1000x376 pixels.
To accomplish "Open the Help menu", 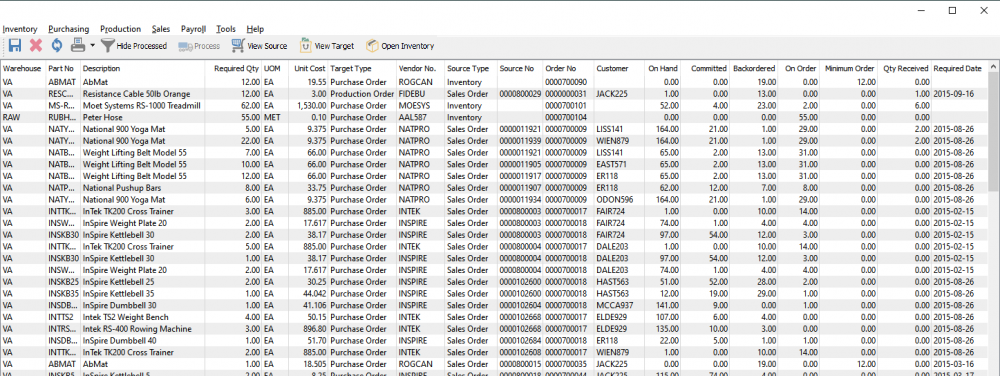I will tap(255, 29).
